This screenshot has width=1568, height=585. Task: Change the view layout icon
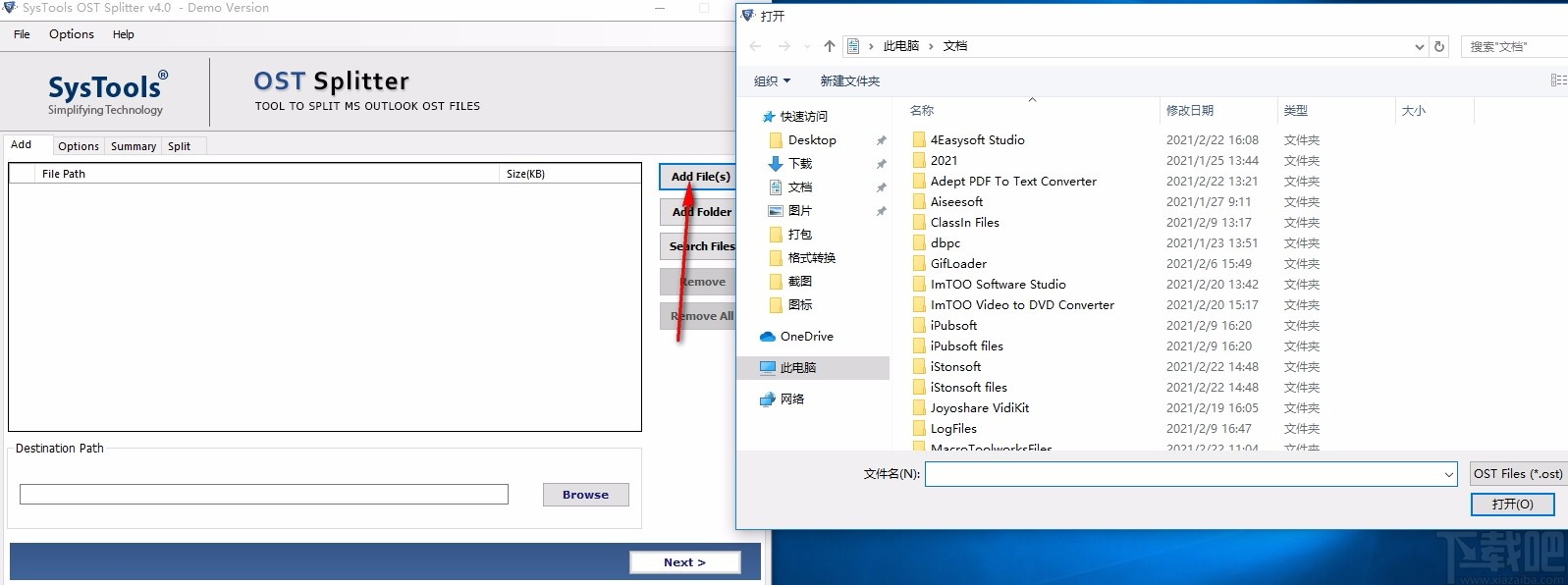1558,80
